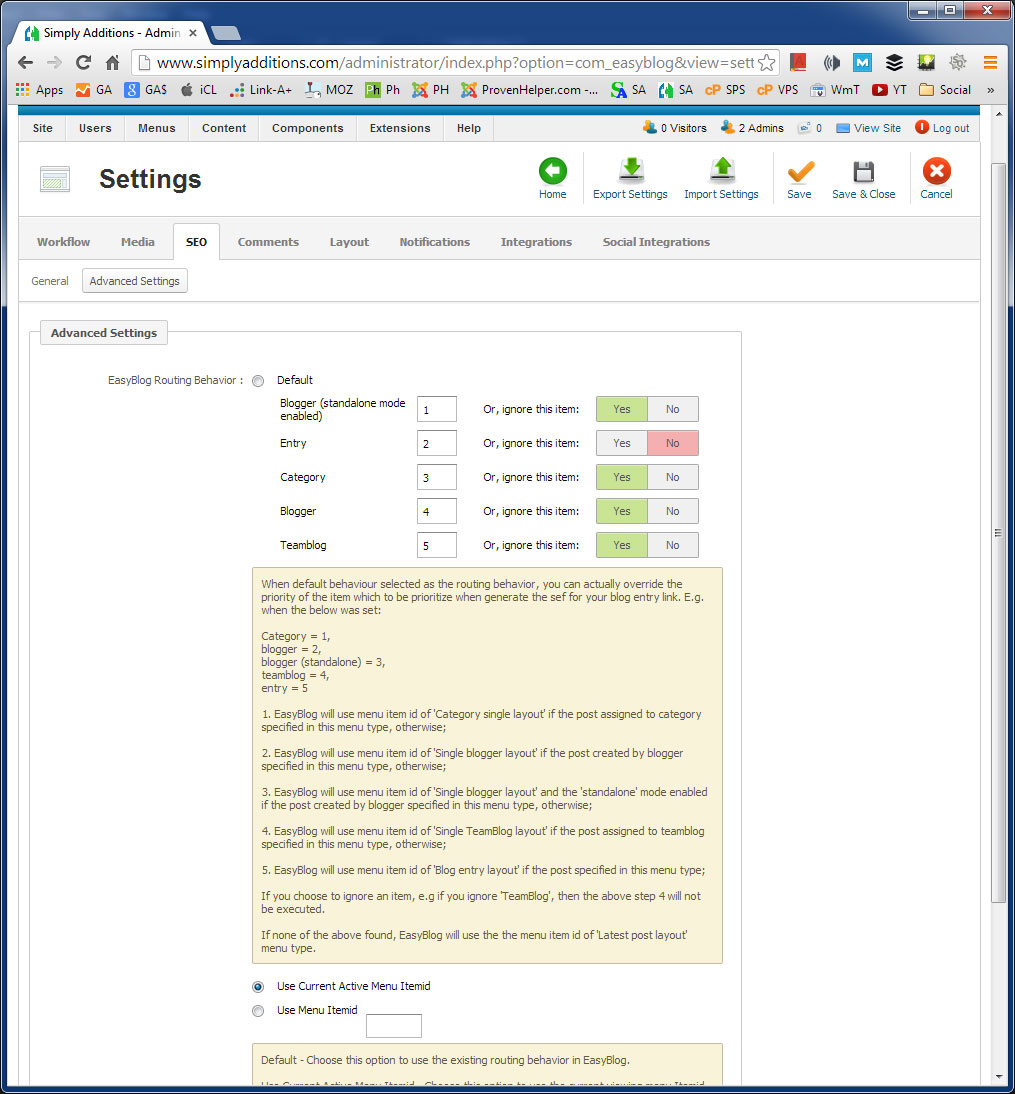This screenshot has height=1094, width=1015.
Task: Open the General SEO sub-tab
Action: pyautogui.click(x=50, y=281)
